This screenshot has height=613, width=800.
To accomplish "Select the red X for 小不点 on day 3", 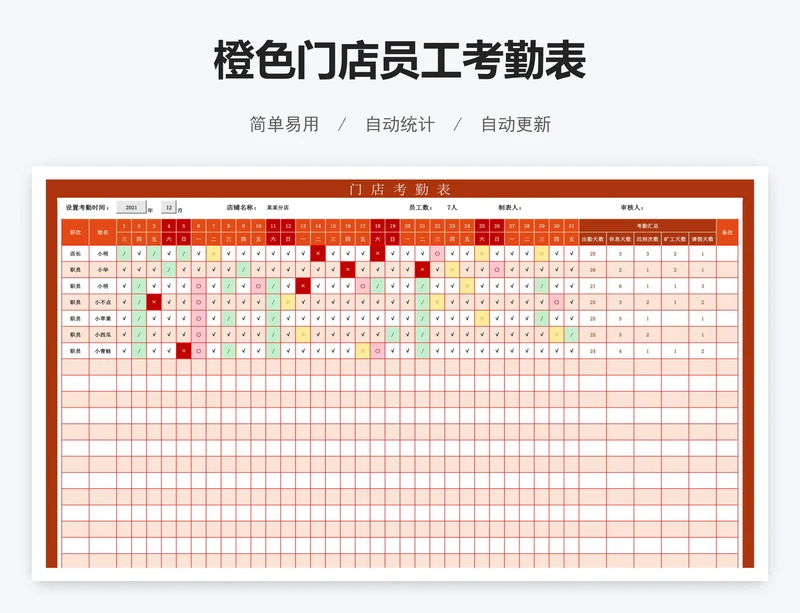I will [154, 302].
